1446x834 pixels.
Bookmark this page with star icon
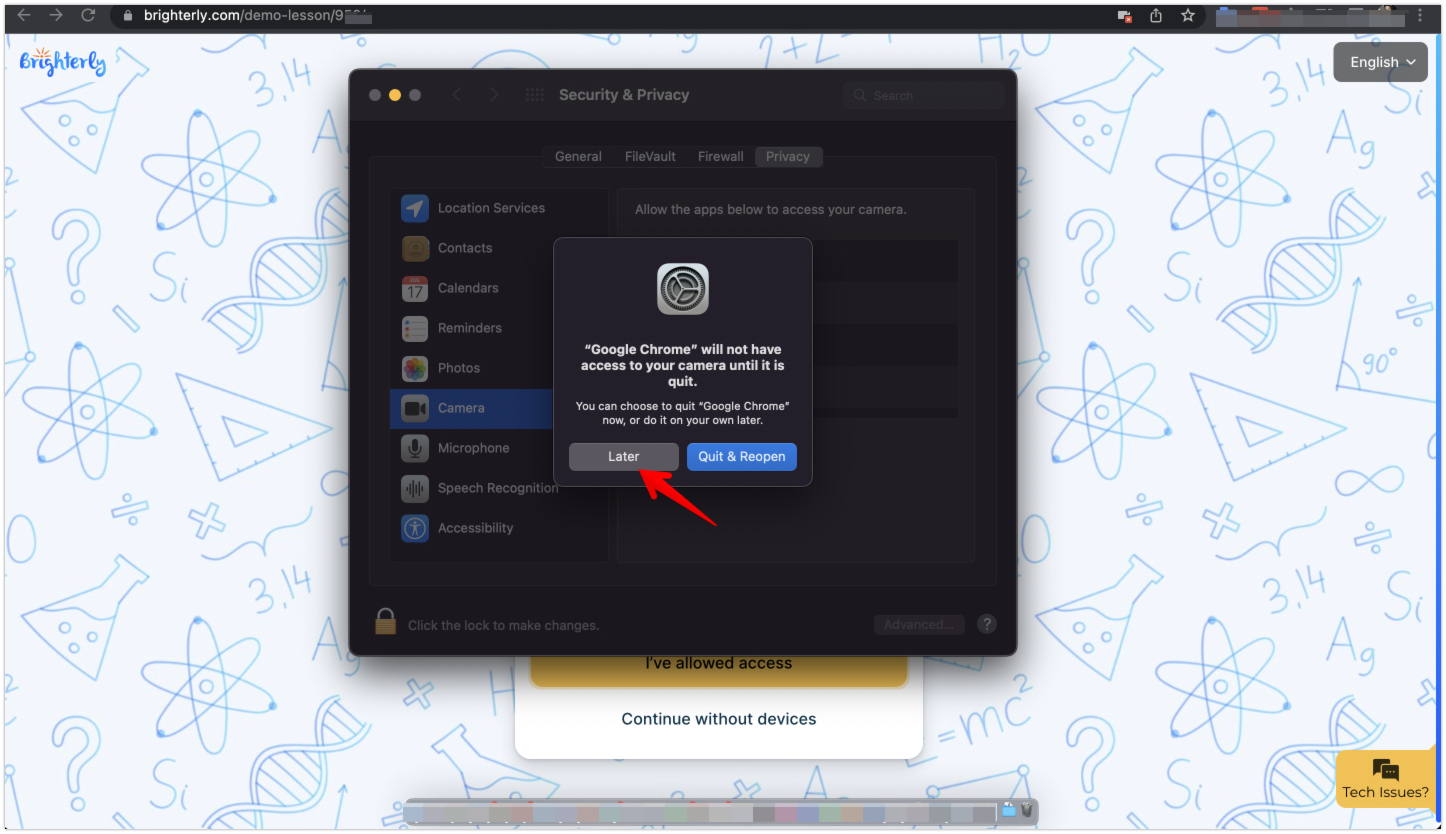(x=1188, y=16)
